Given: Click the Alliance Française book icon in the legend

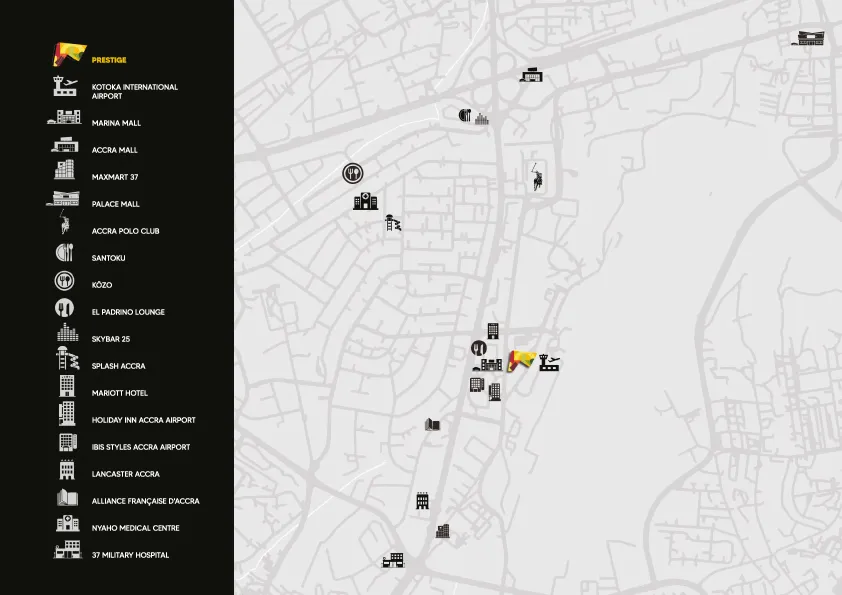Looking at the screenshot, I should [x=68, y=497].
